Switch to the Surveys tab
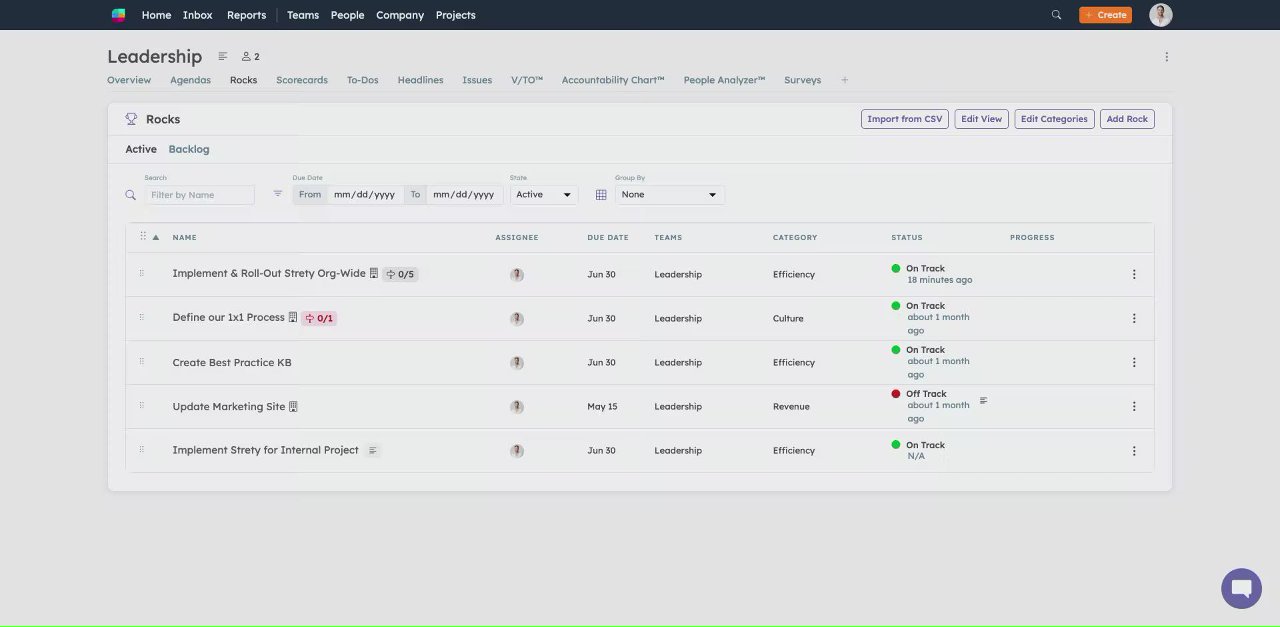Screen dimensions: 1280x627 802,80
